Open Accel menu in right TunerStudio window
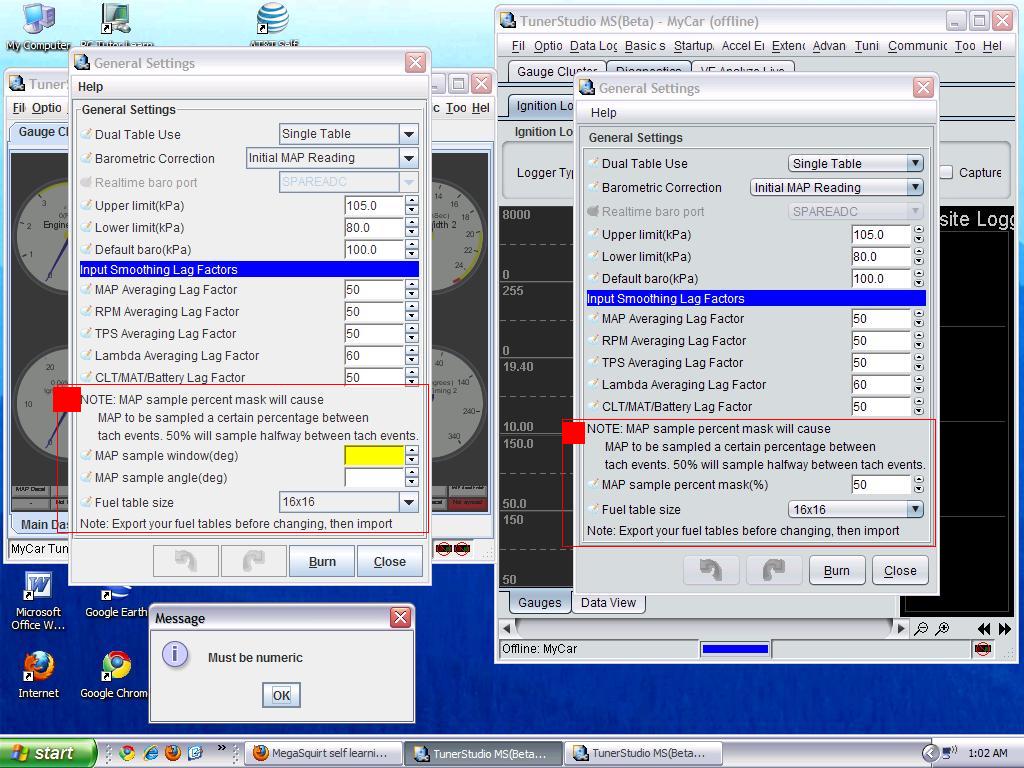 click(x=743, y=46)
